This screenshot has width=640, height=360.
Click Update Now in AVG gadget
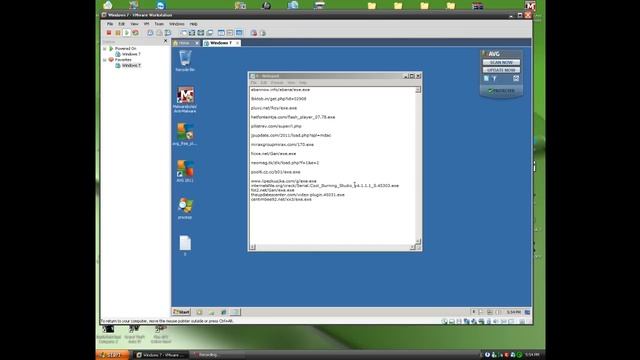[501, 70]
